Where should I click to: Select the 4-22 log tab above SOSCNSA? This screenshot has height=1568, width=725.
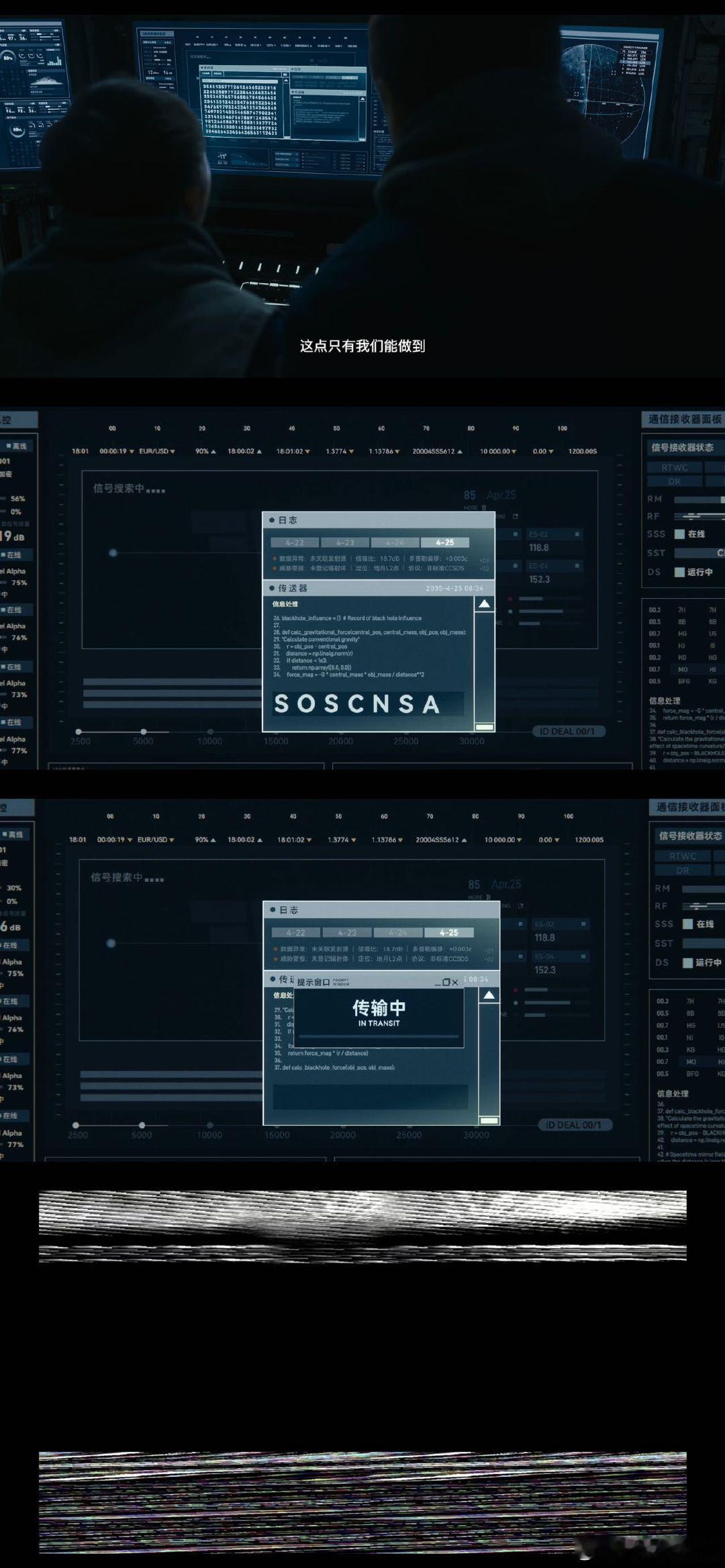(295, 542)
